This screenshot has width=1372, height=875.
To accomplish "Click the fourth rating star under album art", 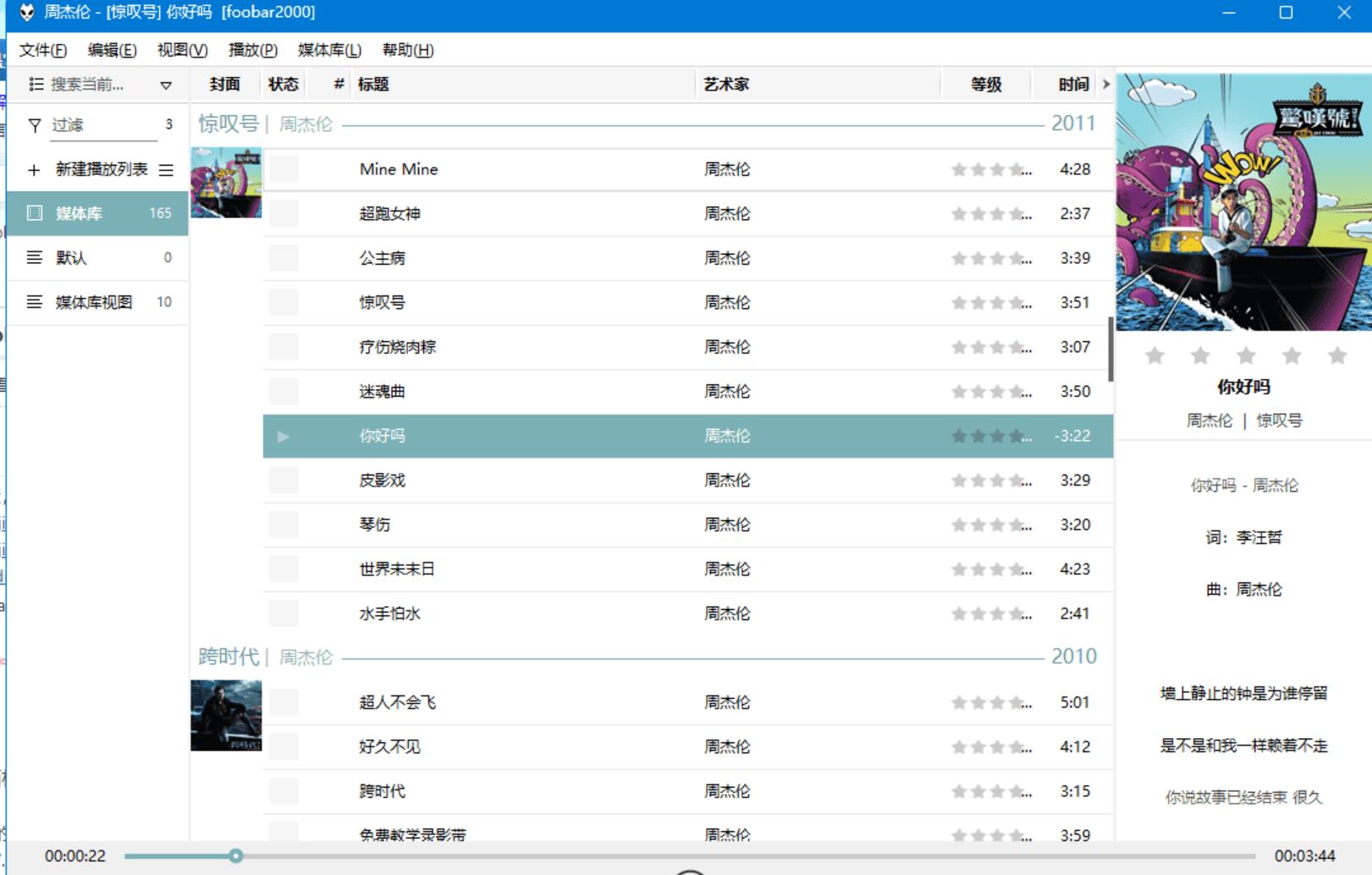I will pos(1292,355).
